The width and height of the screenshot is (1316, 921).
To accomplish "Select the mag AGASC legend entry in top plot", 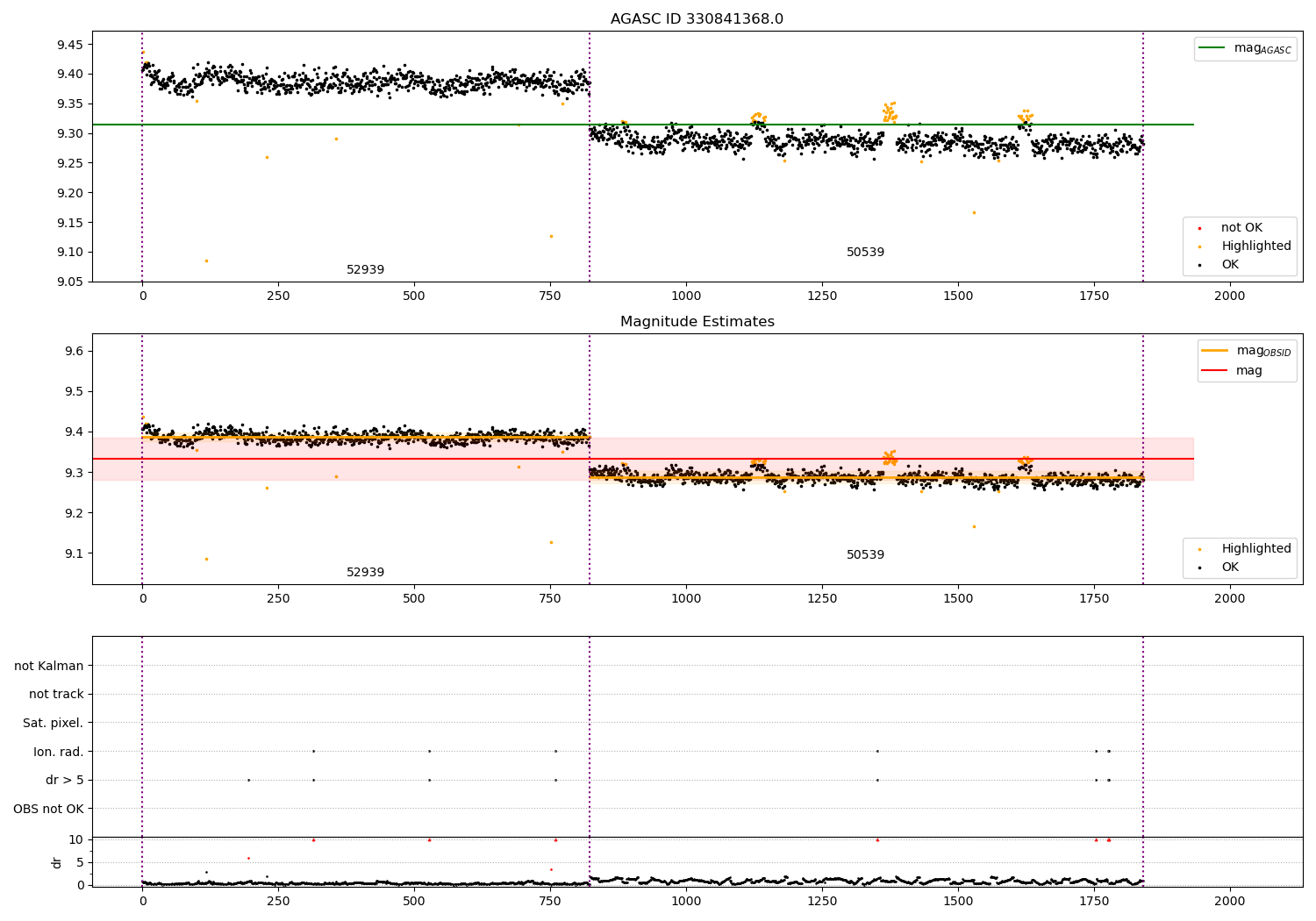I will [x=1245, y=48].
